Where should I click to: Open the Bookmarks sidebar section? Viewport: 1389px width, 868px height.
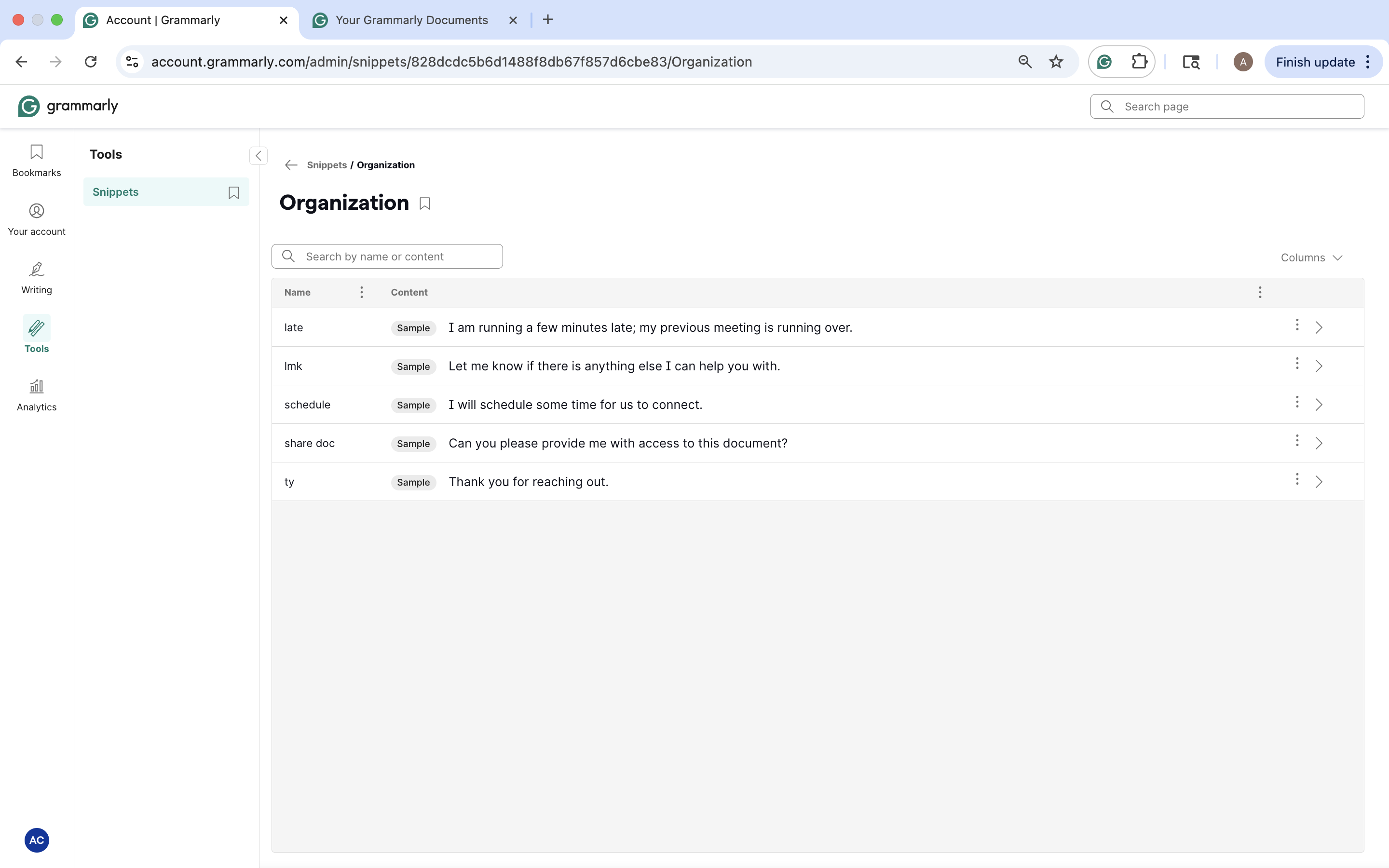tap(36, 160)
